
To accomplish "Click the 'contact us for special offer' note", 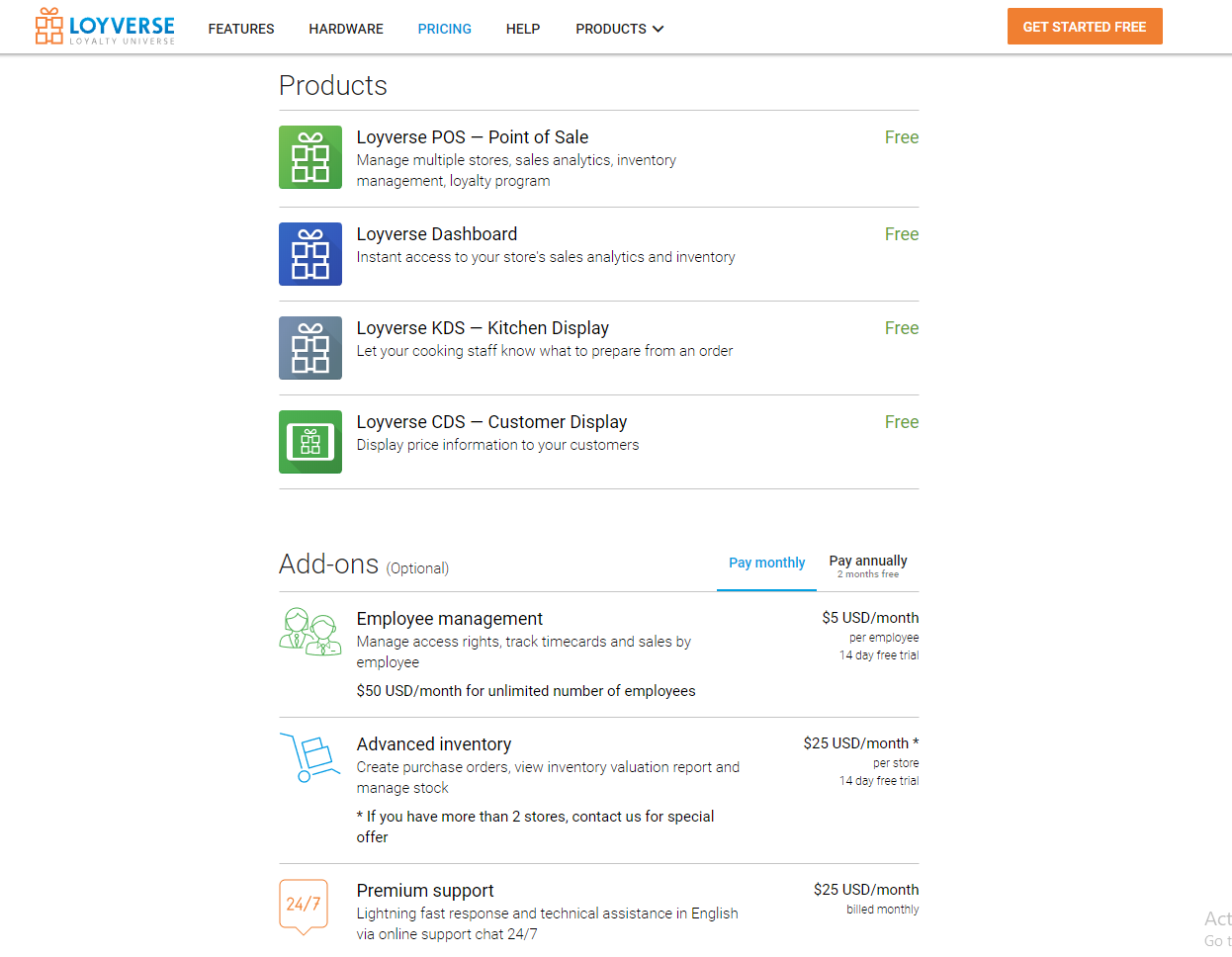I will point(535,826).
